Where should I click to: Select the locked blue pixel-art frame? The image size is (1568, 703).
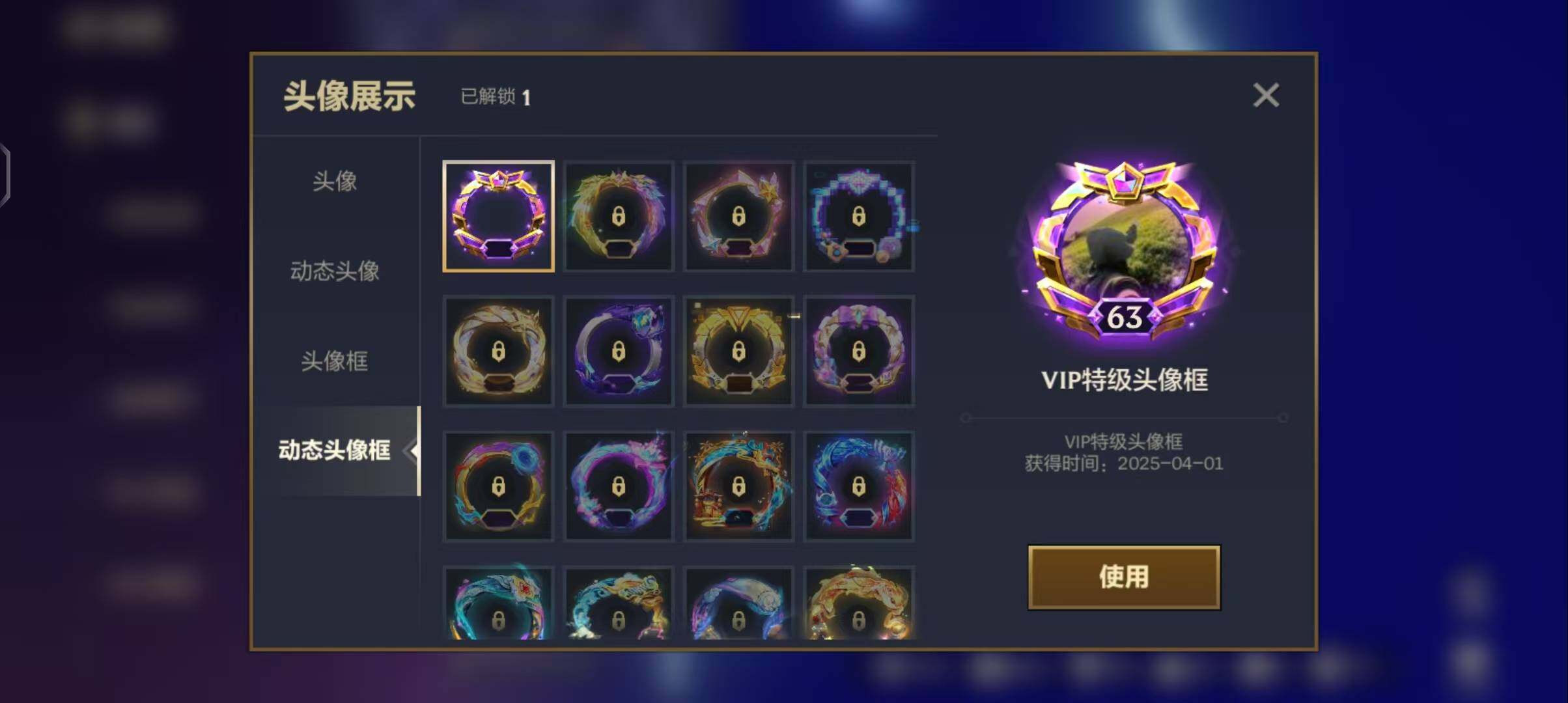(x=859, y=216)
